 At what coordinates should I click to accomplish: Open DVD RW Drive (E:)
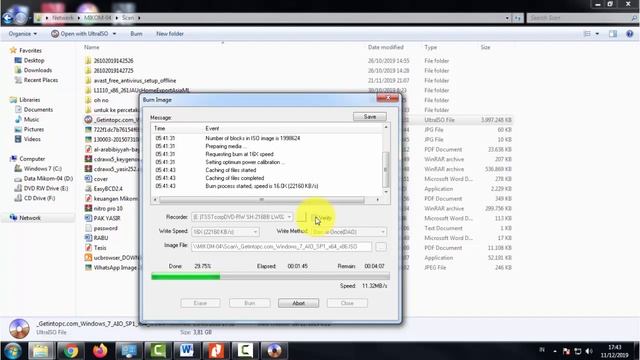(x=42, y=189)
